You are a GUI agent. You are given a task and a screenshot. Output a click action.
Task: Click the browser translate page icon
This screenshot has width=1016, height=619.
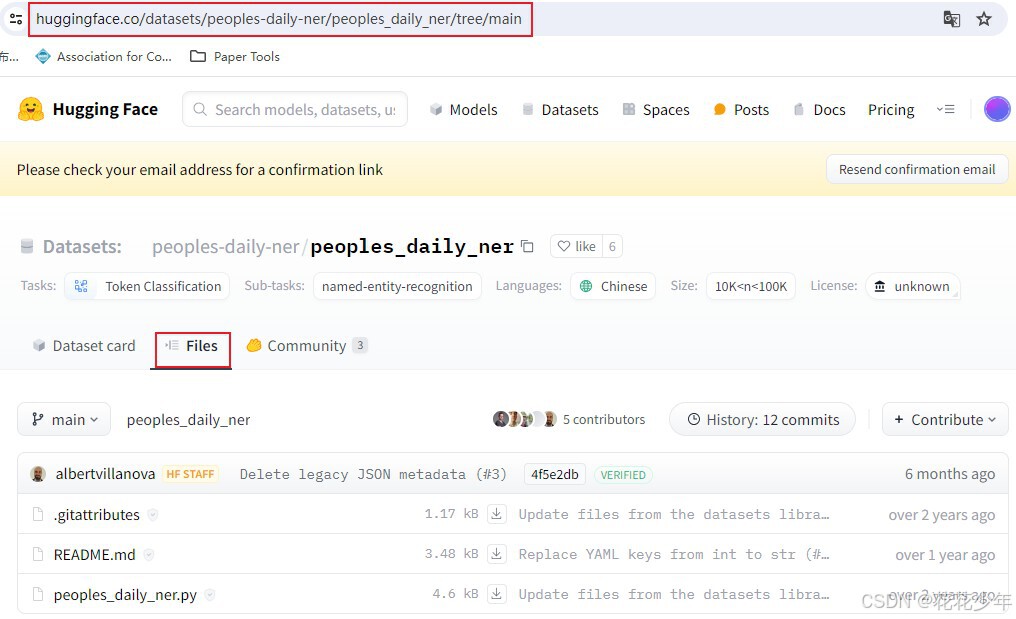(x=952, y=19)
